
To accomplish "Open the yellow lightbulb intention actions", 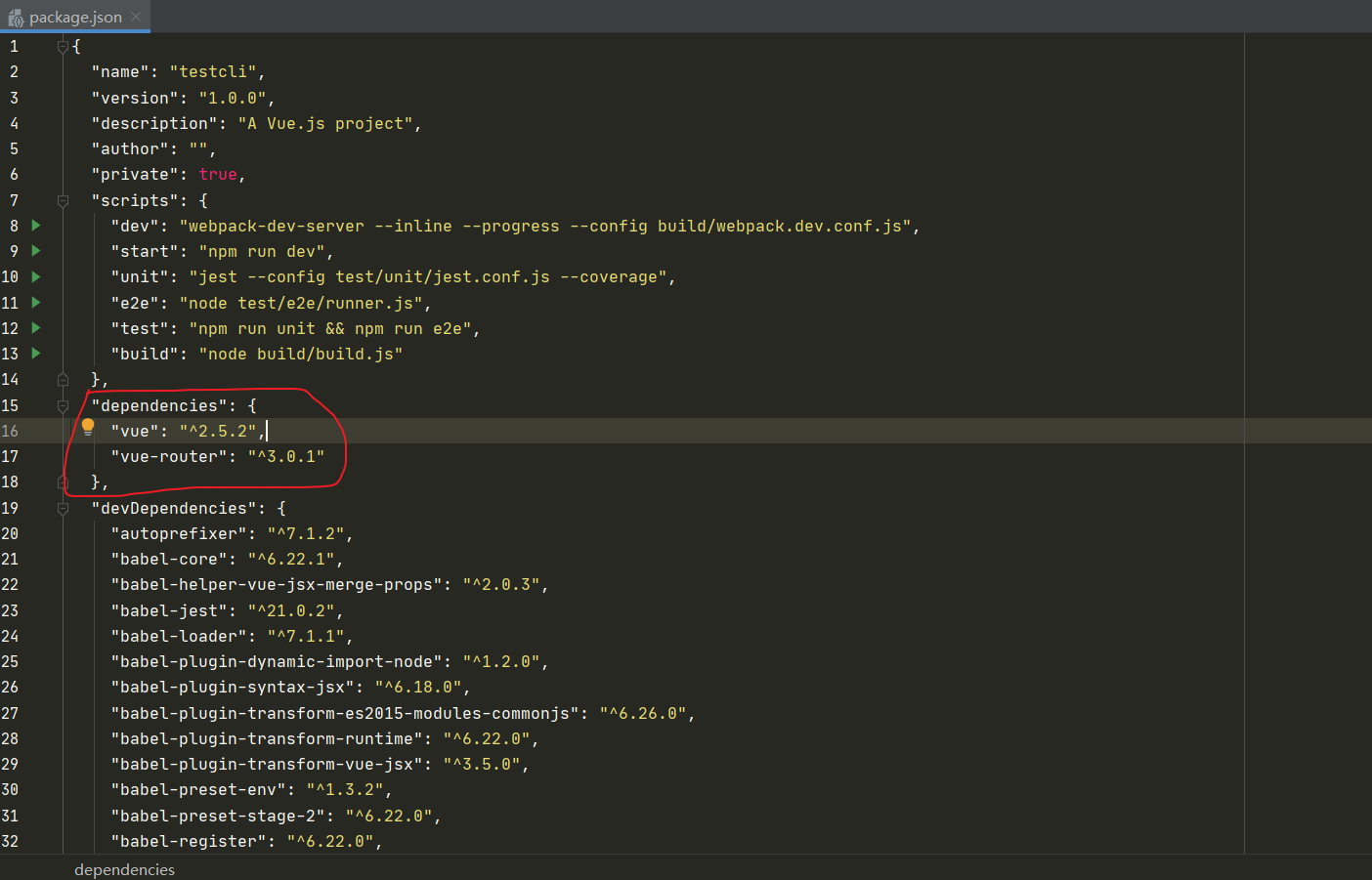I will click(x=88, y=427).
